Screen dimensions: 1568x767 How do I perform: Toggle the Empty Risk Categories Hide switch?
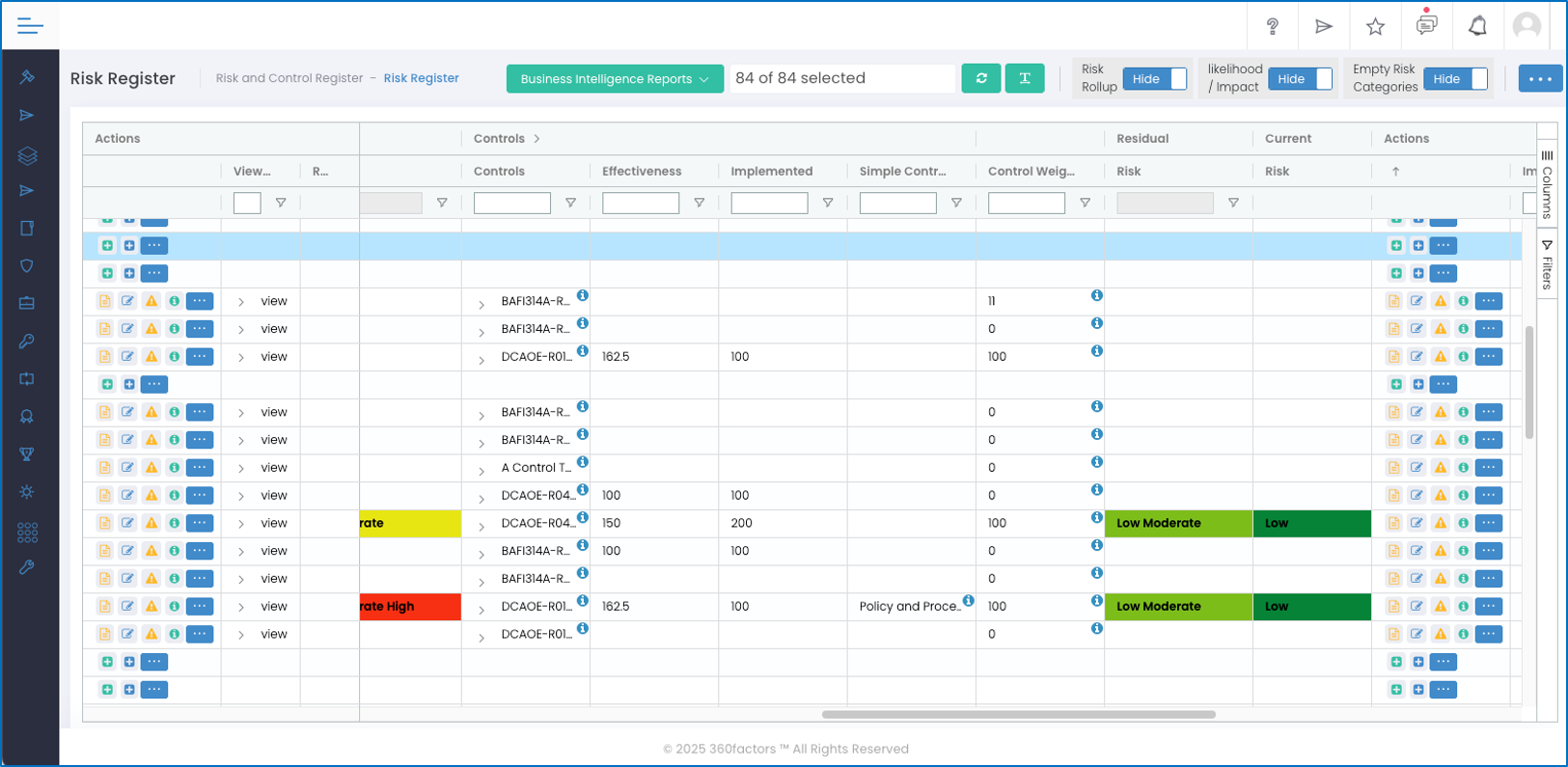pos(1455,79)
